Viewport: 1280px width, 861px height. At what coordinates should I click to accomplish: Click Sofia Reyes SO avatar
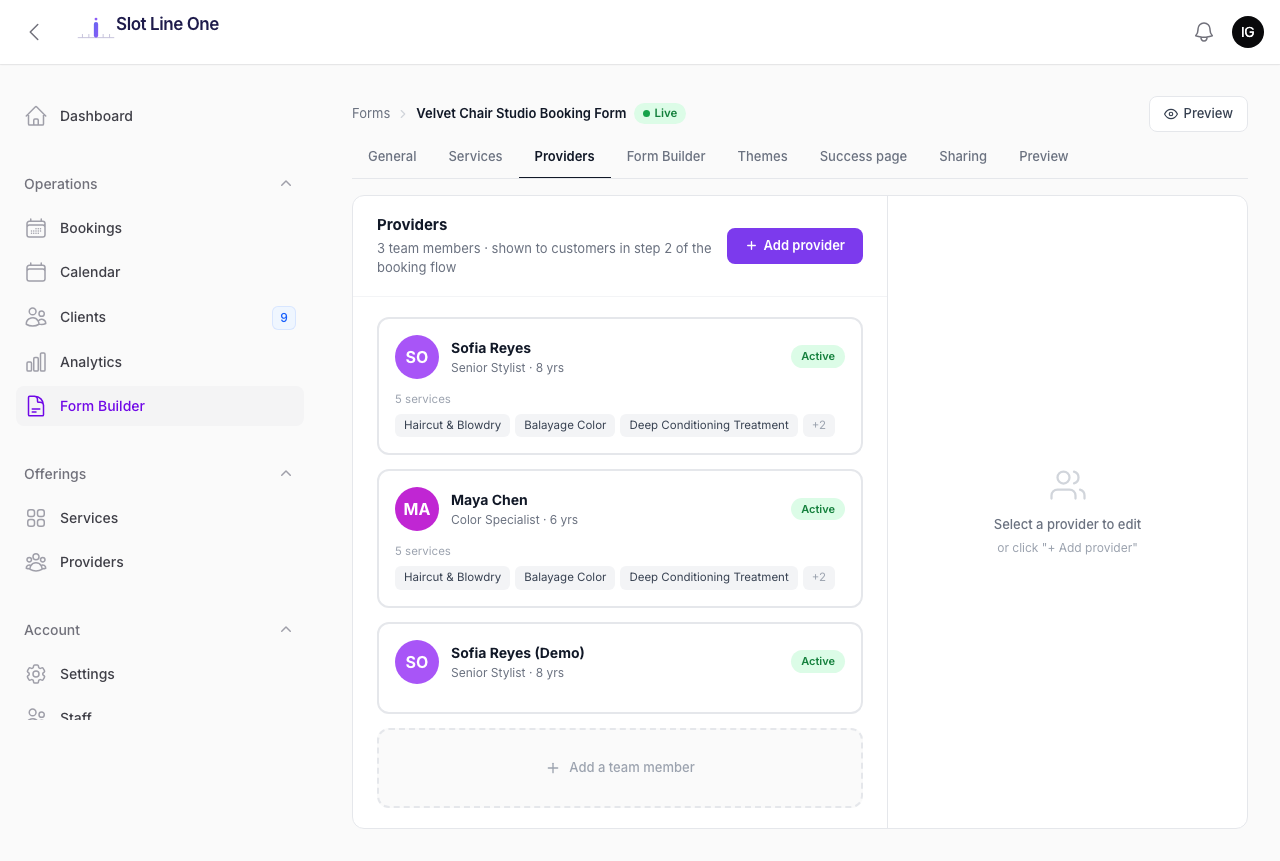point(417,357)
